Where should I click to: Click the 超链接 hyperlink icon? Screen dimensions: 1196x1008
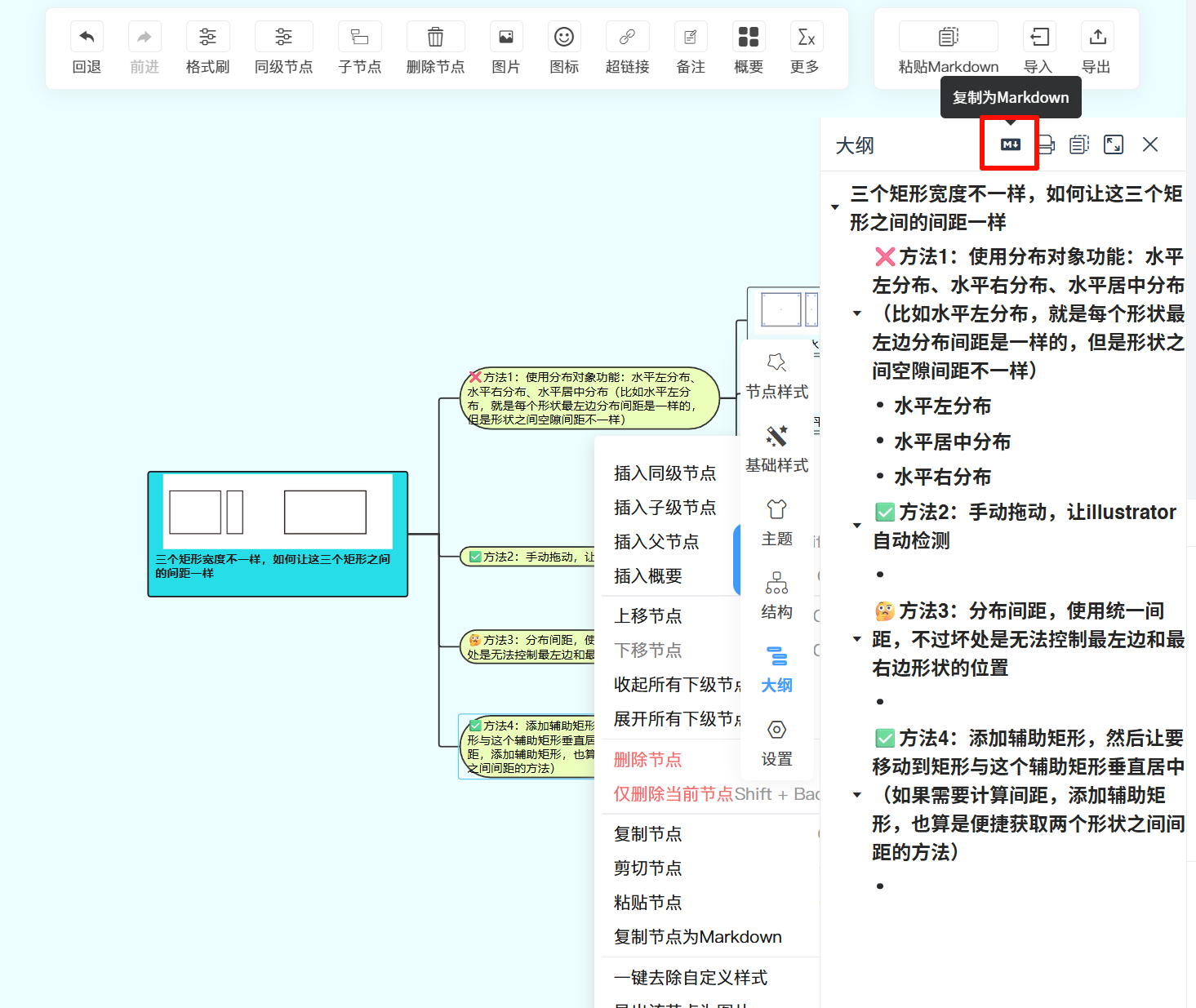pyautogui.click(x=627, y=38)
